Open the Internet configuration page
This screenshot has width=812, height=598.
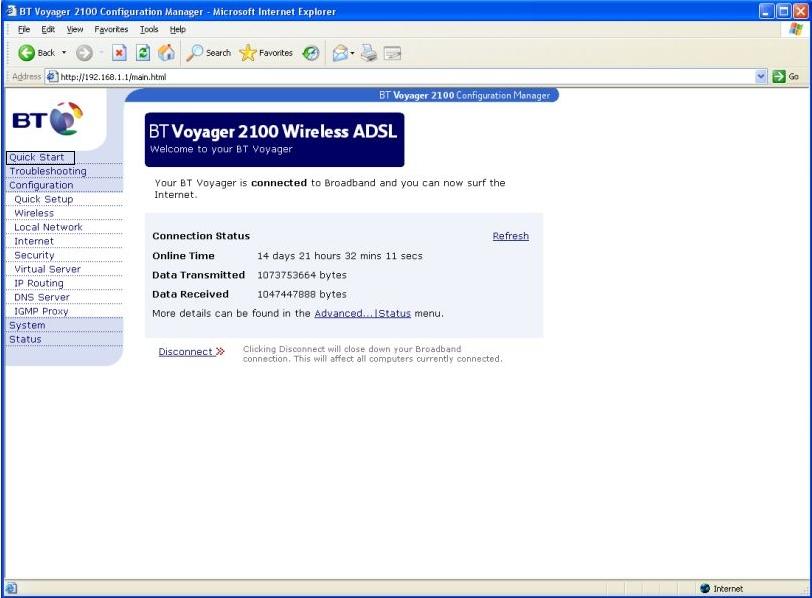[x=34, y=241]
